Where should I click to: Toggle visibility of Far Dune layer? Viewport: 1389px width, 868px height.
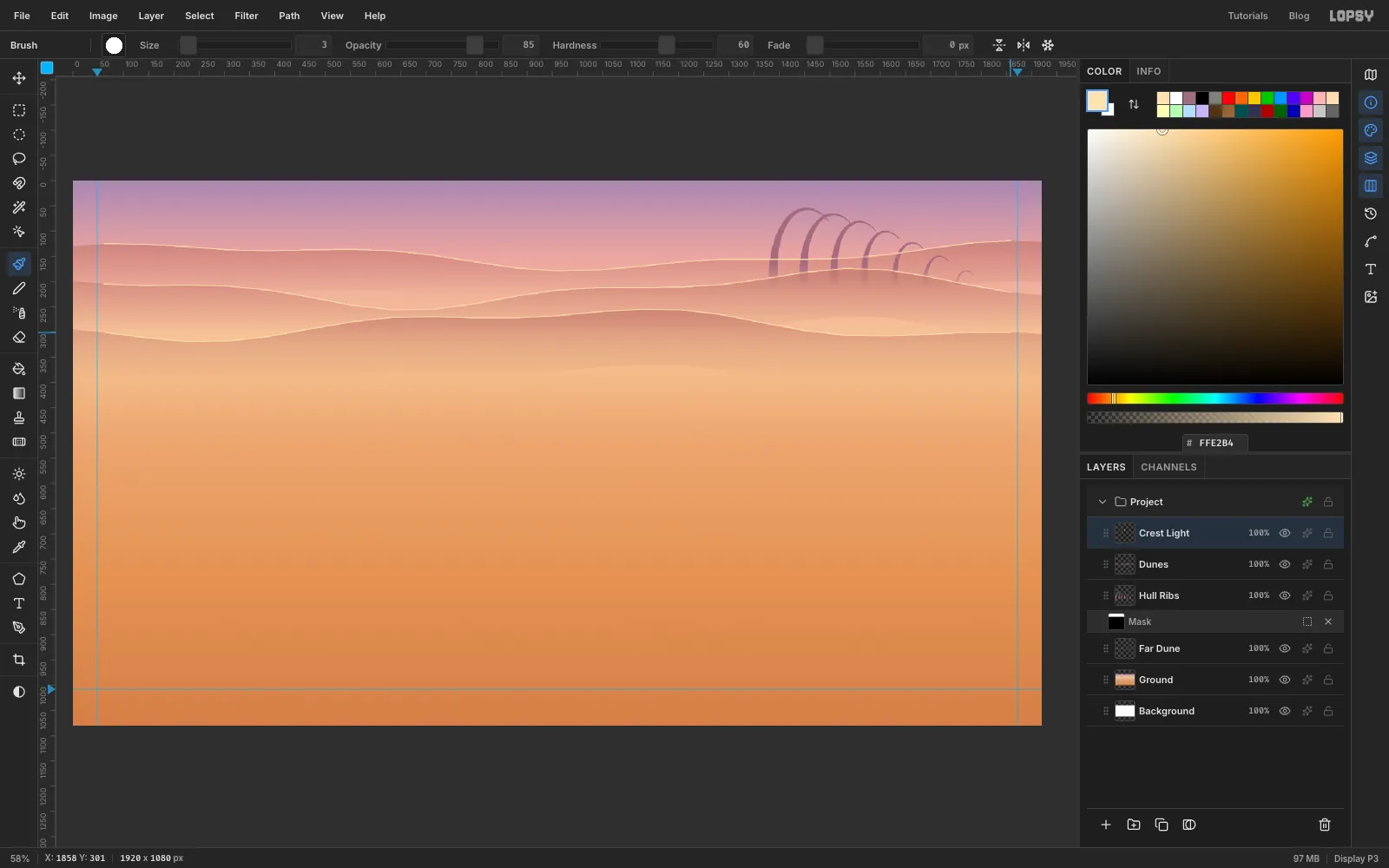[x=1285, y=648]
